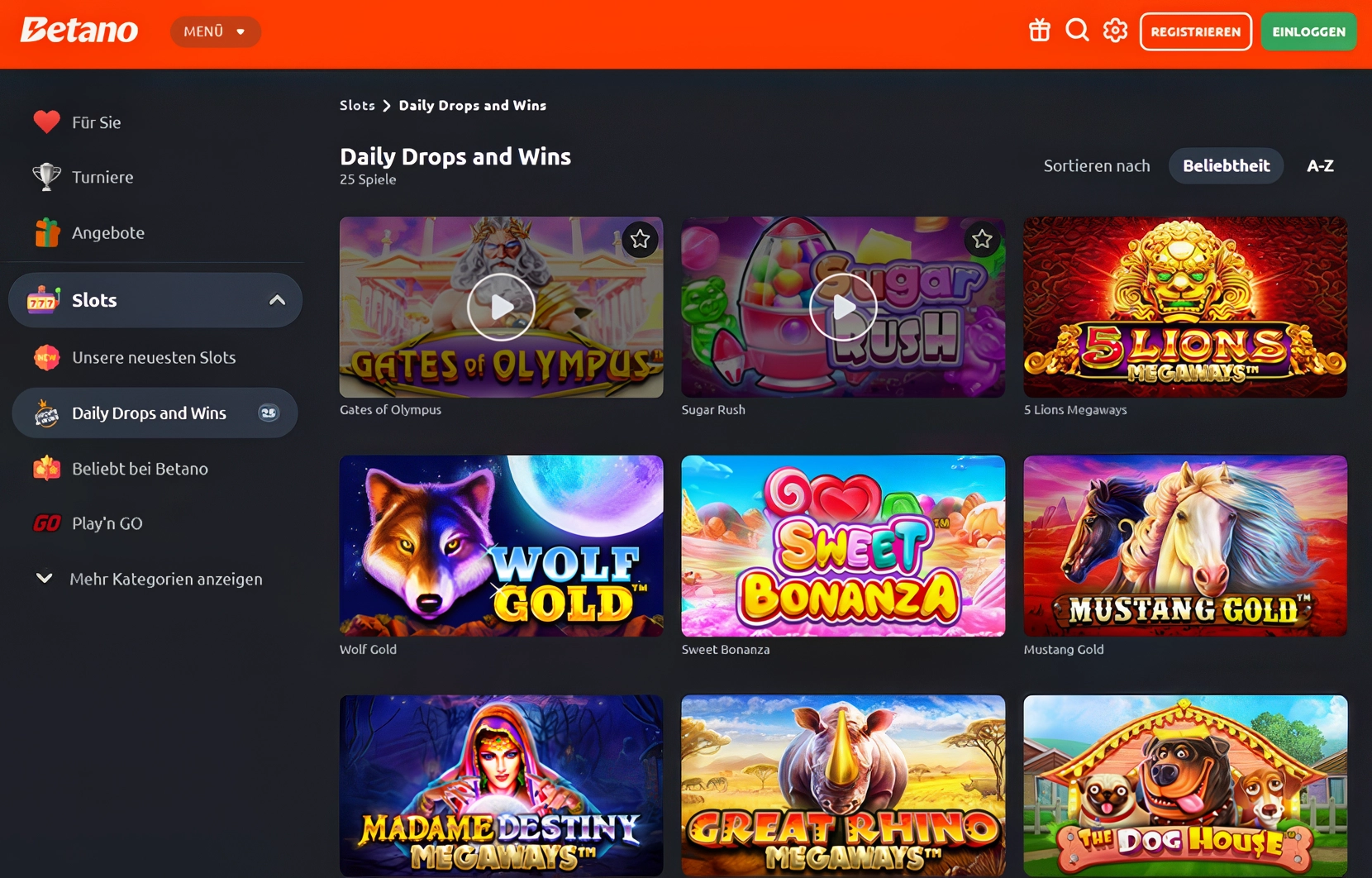1372x878 pixels.
Task: Click the Registrieren button
Action: coord(1195,31)
